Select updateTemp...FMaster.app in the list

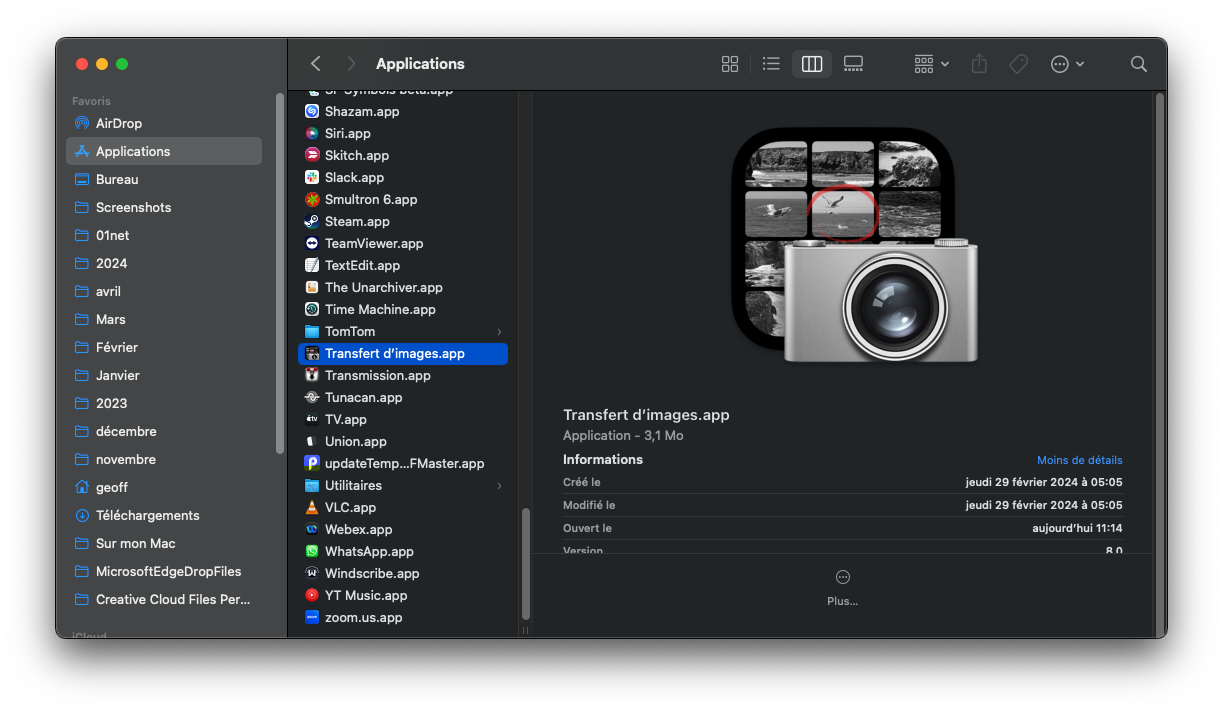click(403, 463)
